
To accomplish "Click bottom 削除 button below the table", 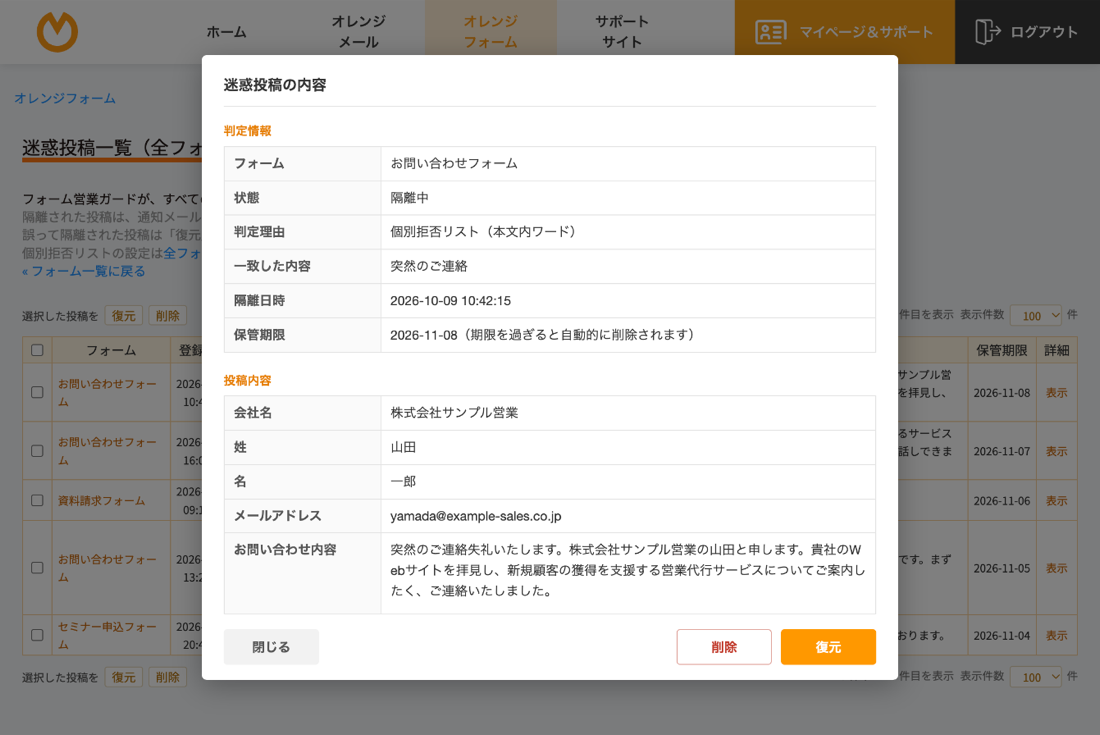I will point(168,677).
